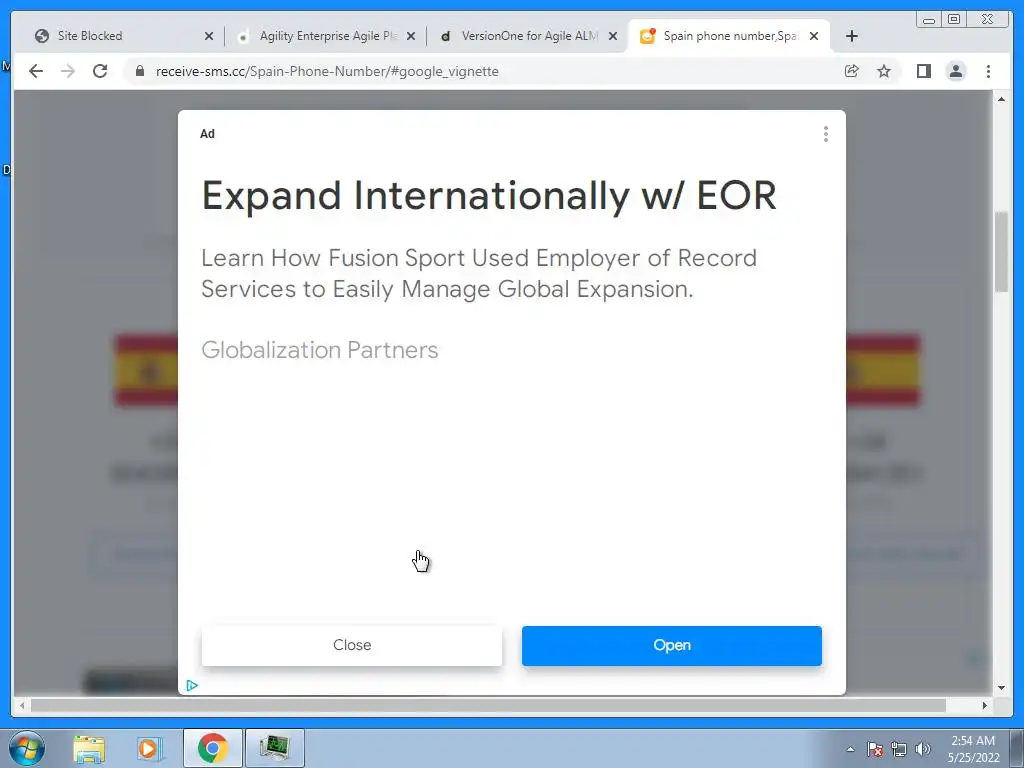The image size is (1024, 768).
Task: Click the Fusion Sport ad description text
Action: pyautogui.click(x=479, y=273)
